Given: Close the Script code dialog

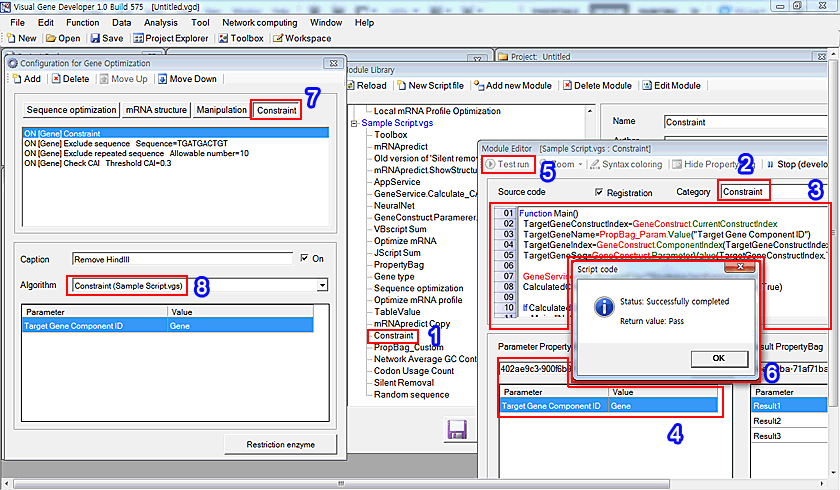Looking at the screenshot, I should (x=740, y=267).
